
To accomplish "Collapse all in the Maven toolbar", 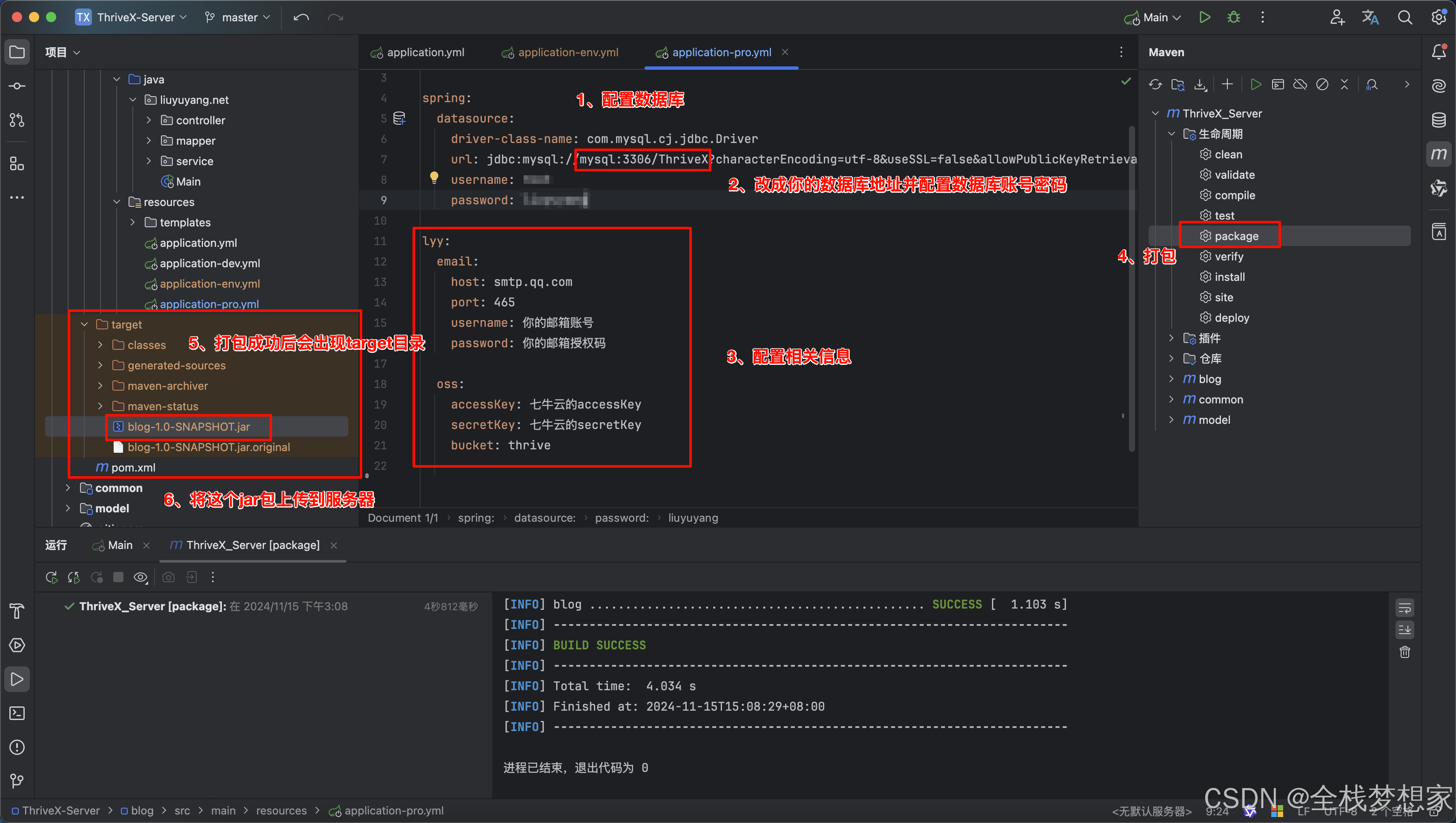I will 1344,85.
